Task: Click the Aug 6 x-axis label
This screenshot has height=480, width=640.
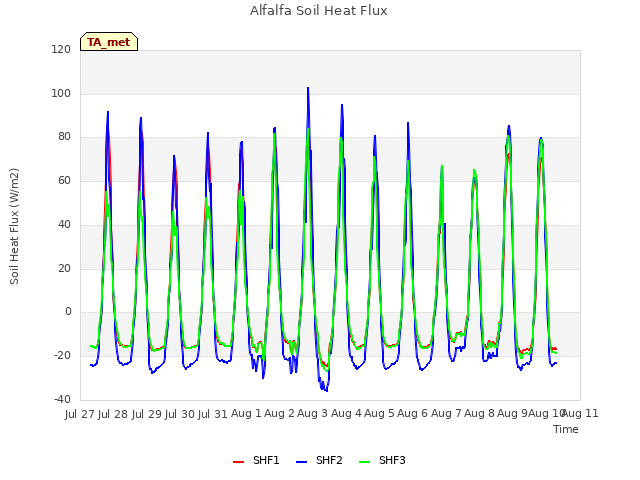Action: (412, 413)
